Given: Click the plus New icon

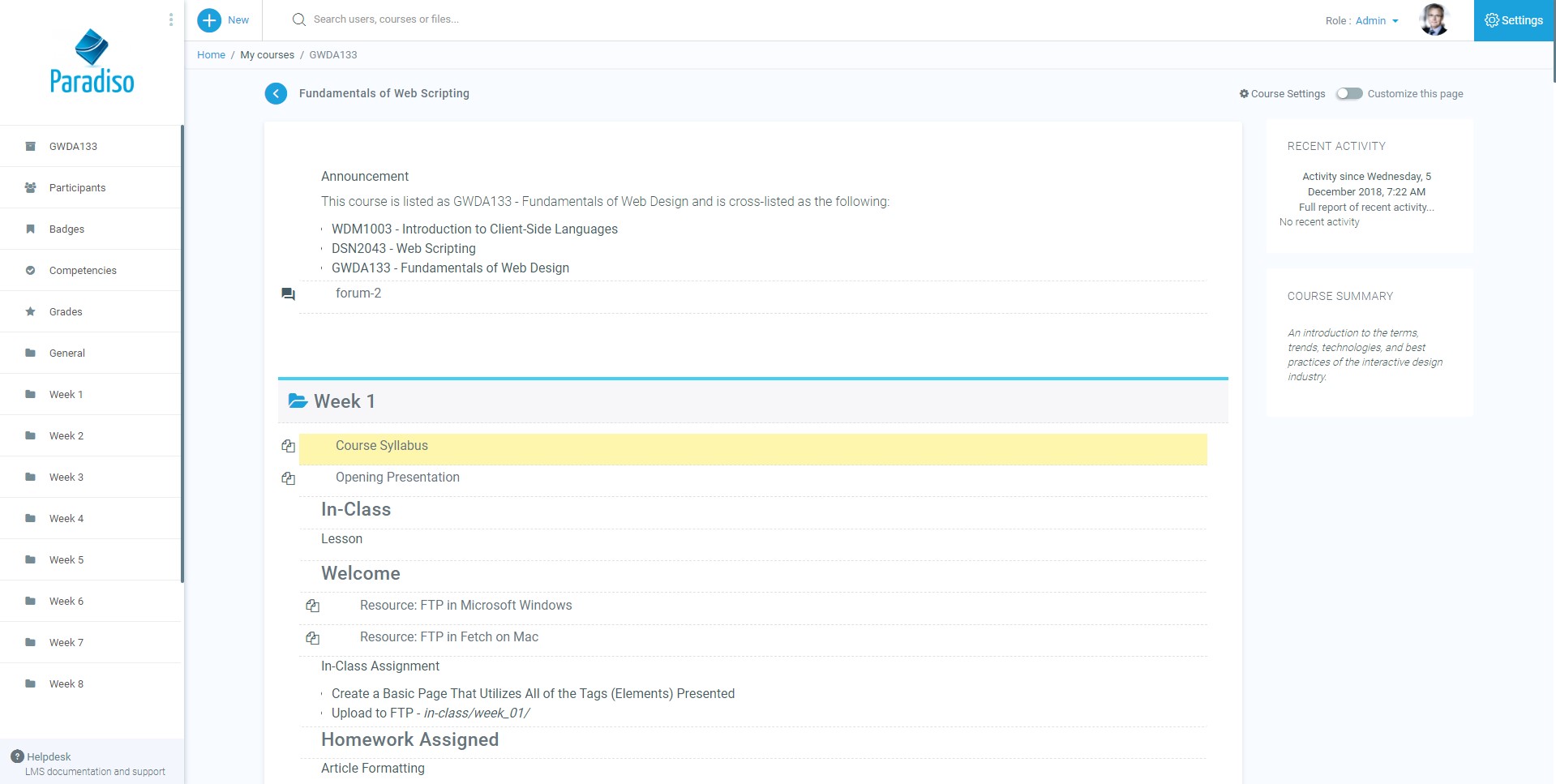Looking at the screenshot, I should coord(209,20).
